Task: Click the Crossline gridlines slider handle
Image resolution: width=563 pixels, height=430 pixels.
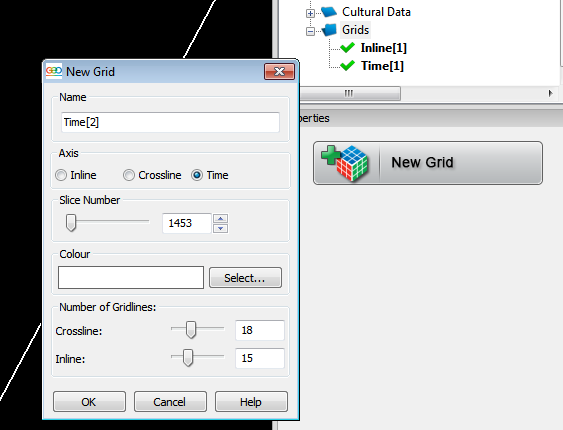Action: pos(191,329)
